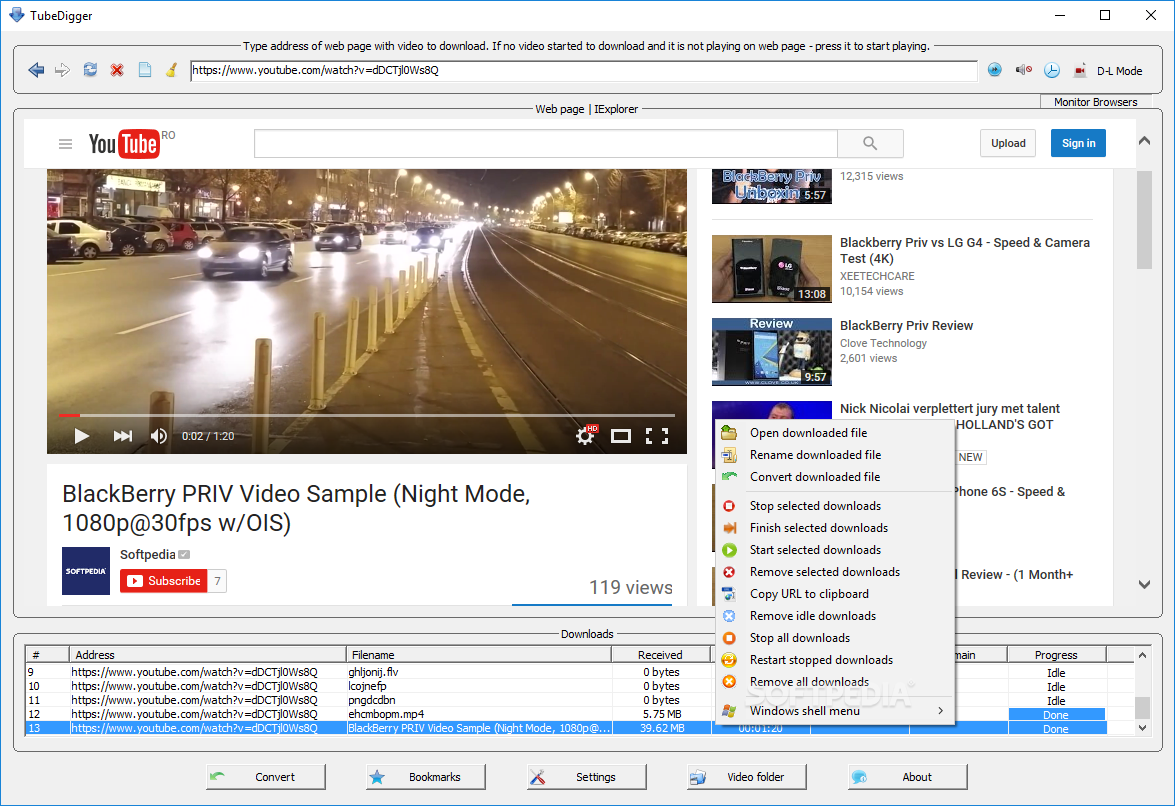
Task: Switch player to theater mode
Action: [x=621, y=436]
